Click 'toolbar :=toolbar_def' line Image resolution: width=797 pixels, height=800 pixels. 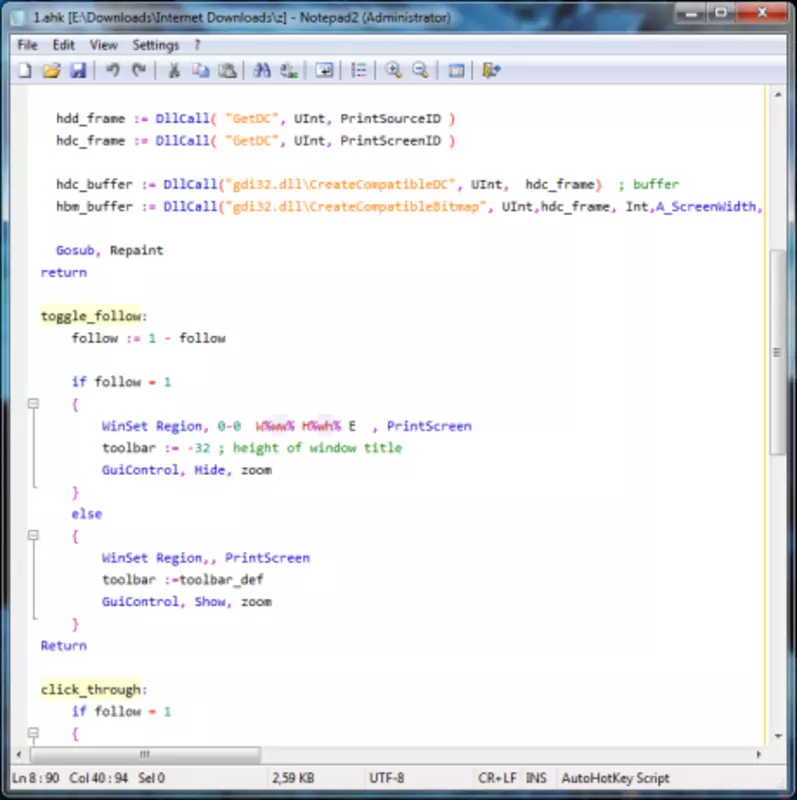(183, 580)
